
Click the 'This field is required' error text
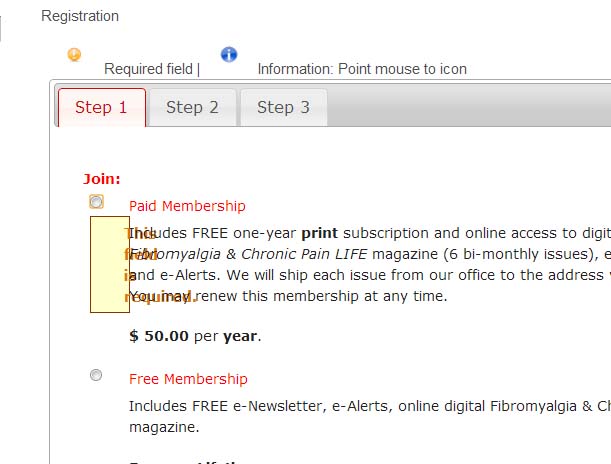[161, 265]
